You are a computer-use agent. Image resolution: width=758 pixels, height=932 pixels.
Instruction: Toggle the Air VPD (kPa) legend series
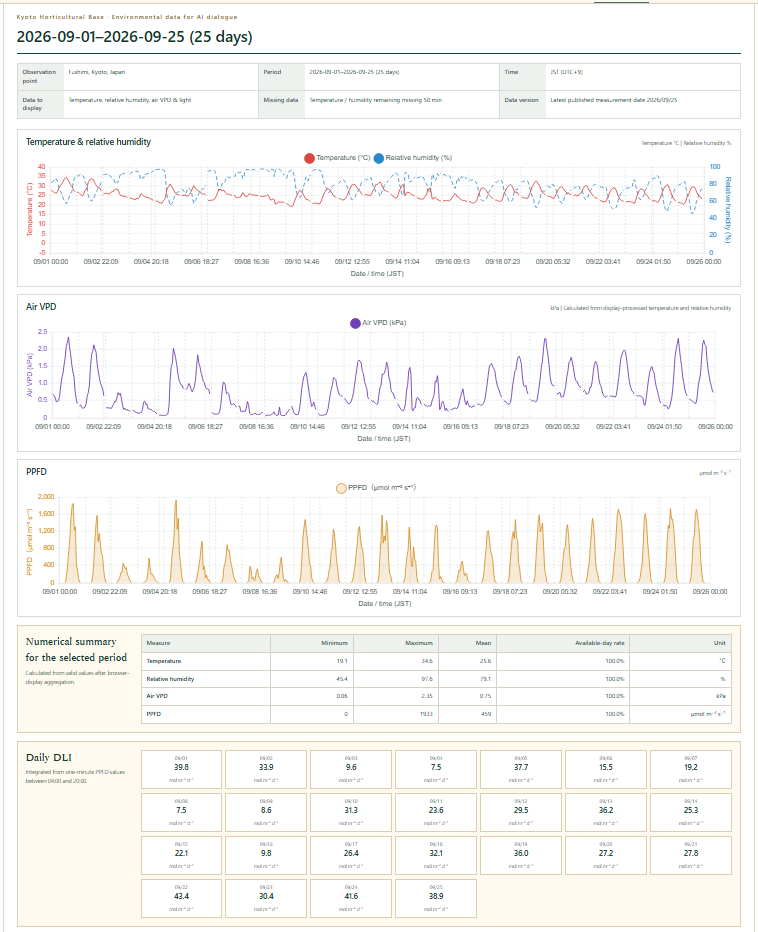(378, 323)
